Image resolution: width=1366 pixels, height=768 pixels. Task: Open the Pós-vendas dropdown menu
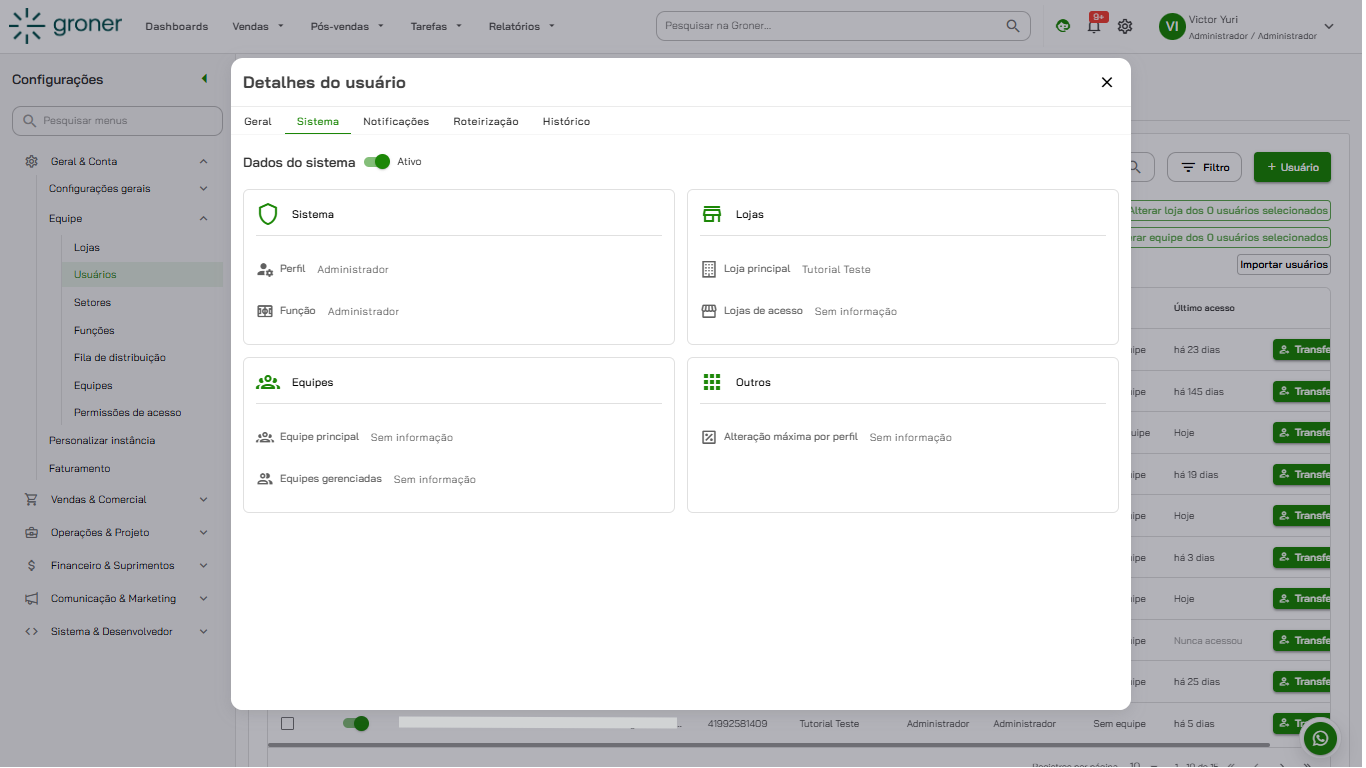pyautogui.click(x=347, y=26)
